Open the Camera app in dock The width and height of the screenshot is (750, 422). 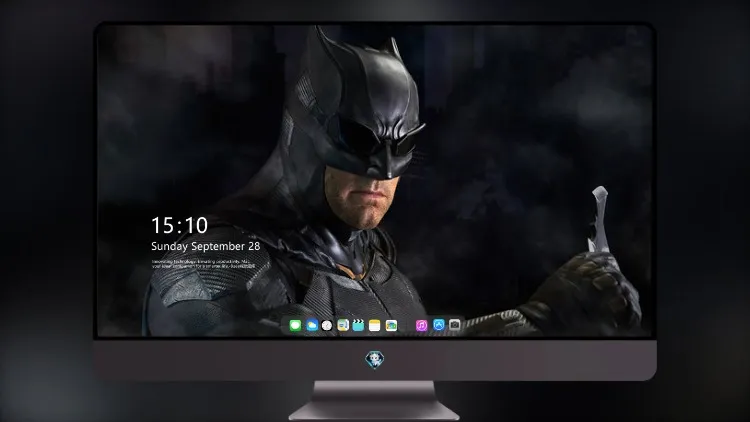click(x=454, y=325)
